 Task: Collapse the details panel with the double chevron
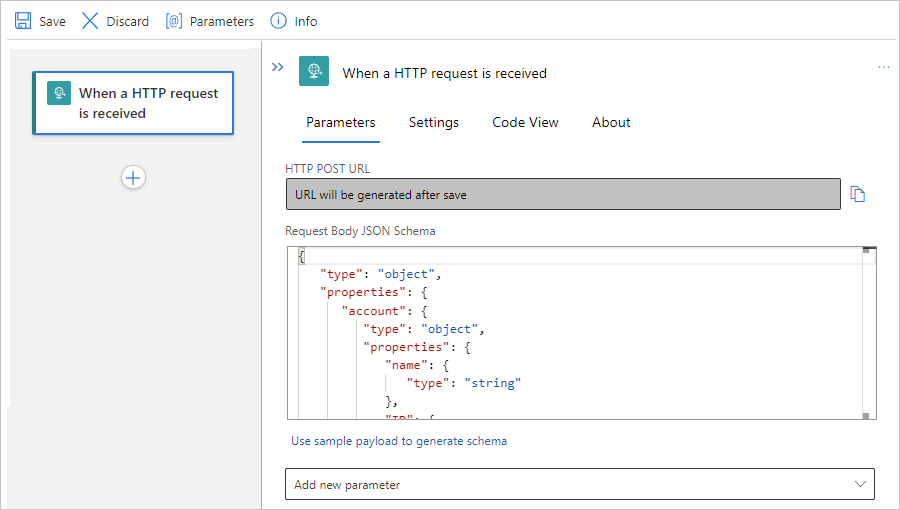[279, 67]
